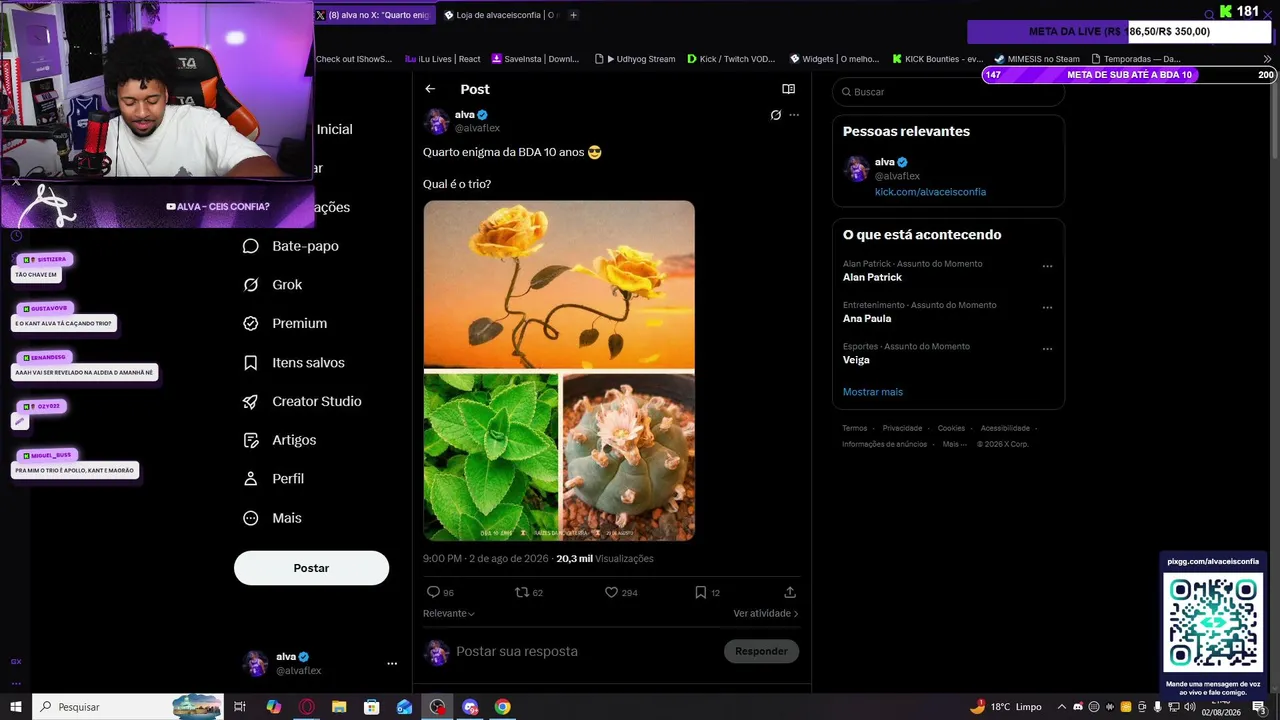
Task: Click the Grok icon on alva's post
Action: (775, 115)
